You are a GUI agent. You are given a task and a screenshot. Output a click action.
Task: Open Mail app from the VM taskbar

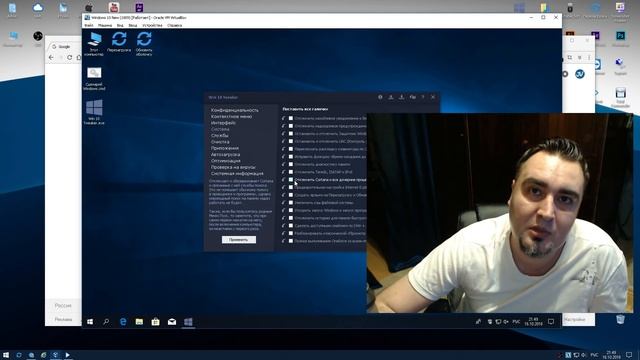pos(172,322)
